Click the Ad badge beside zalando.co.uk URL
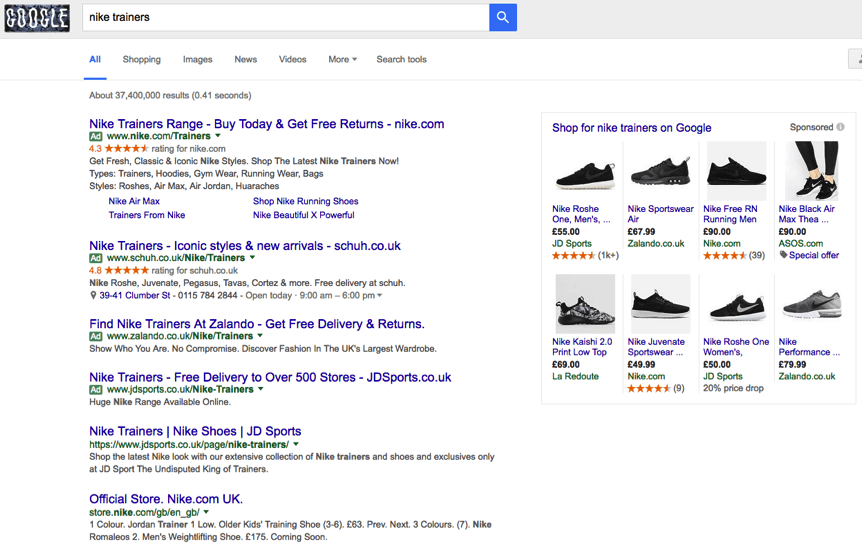This screenshot has height=545, width=862. 96,336
